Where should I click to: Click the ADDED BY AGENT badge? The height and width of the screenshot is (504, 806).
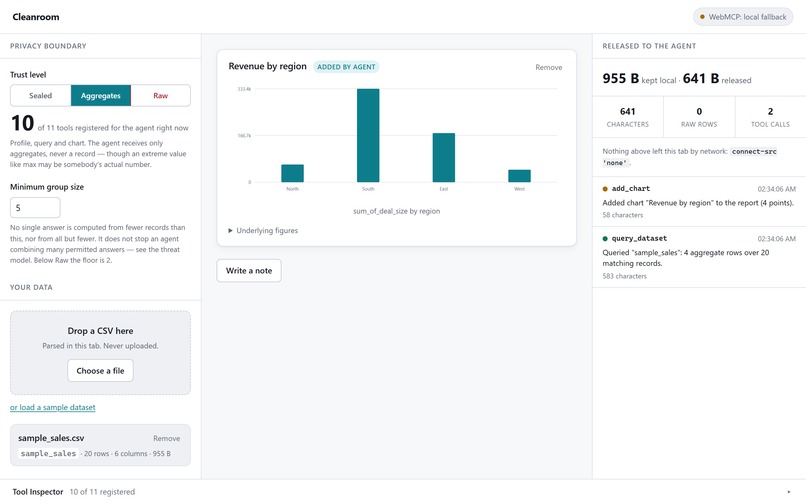coord(346,67)
